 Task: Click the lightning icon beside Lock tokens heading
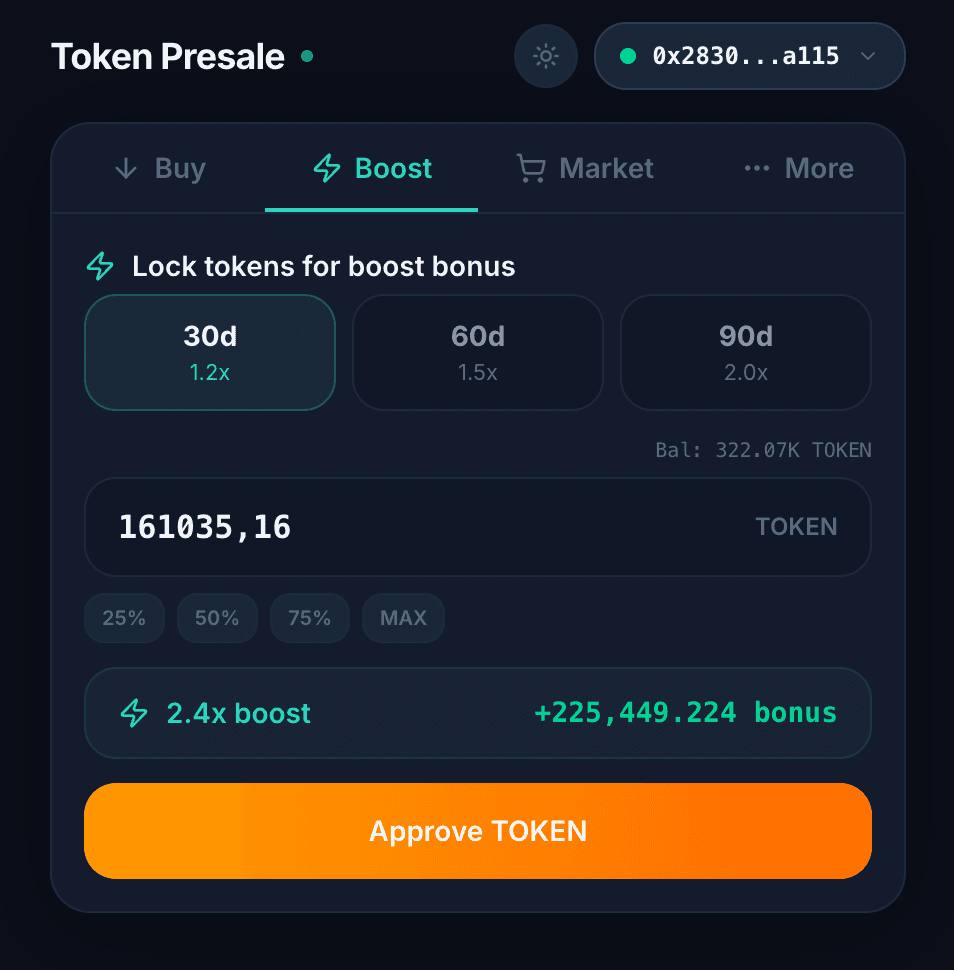pyautogui.click(x=100, y=266)
